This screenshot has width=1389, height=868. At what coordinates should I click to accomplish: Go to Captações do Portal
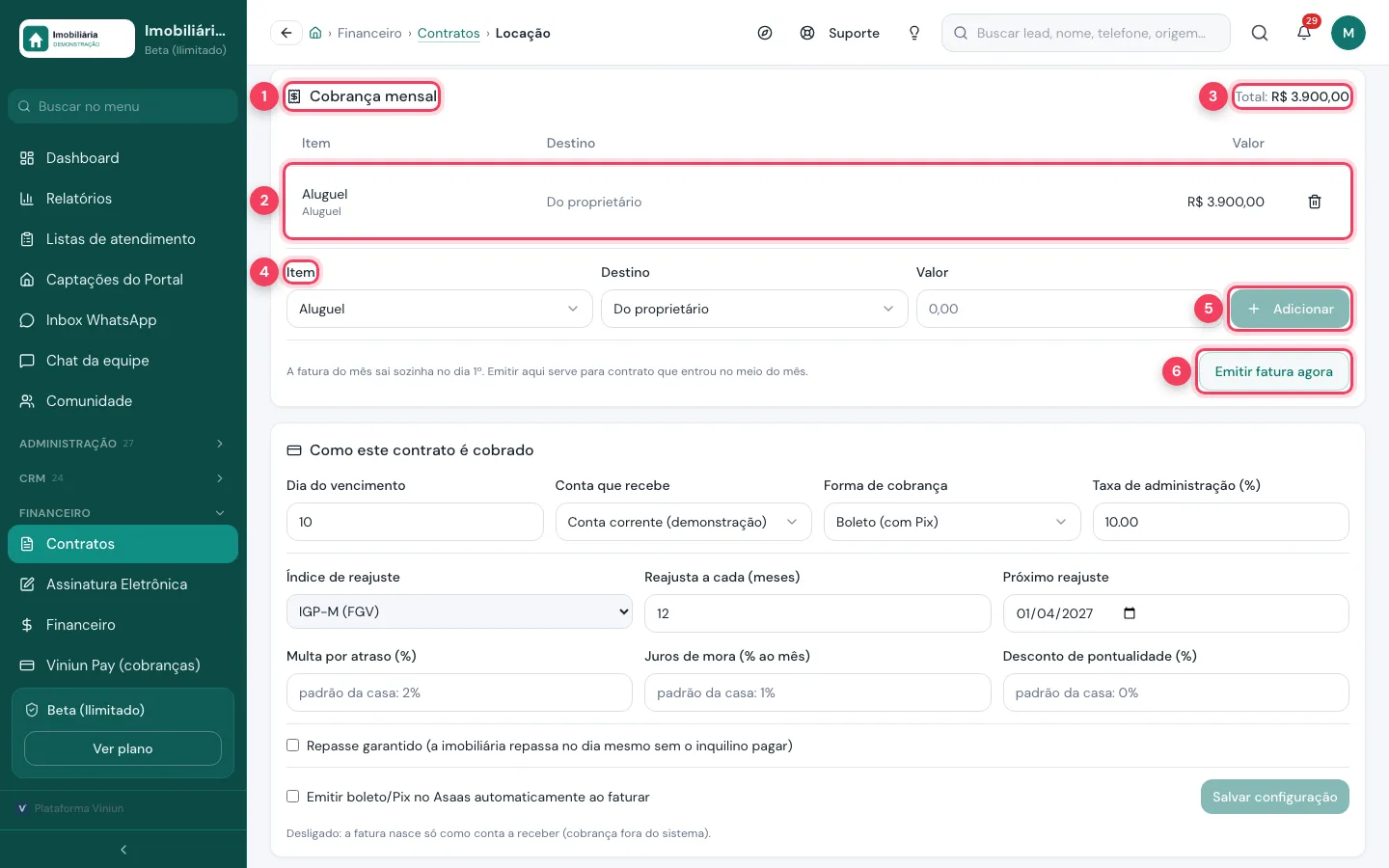tap(123, 280)
